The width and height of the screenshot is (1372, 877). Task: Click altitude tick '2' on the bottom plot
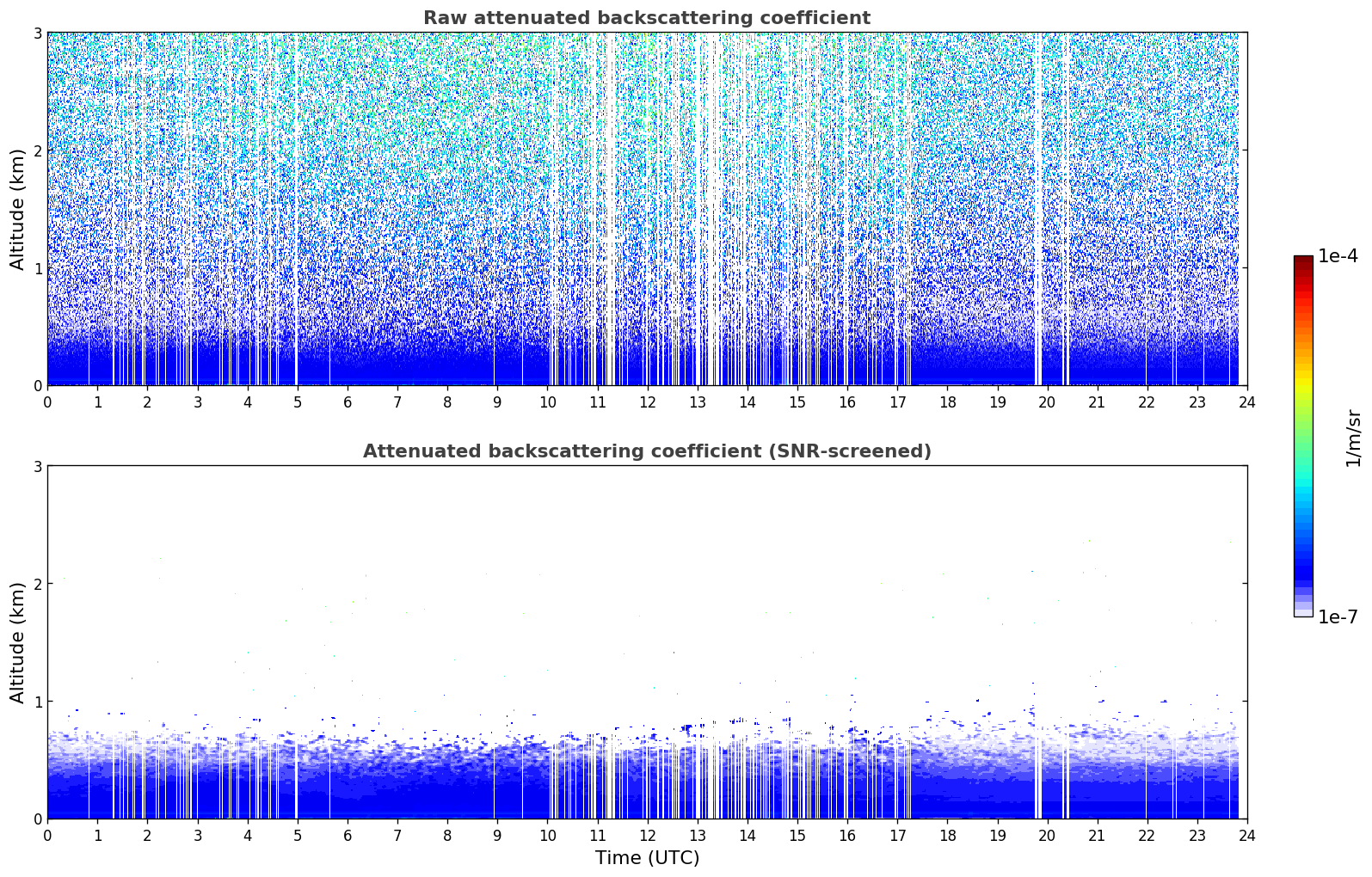(37, 584)
